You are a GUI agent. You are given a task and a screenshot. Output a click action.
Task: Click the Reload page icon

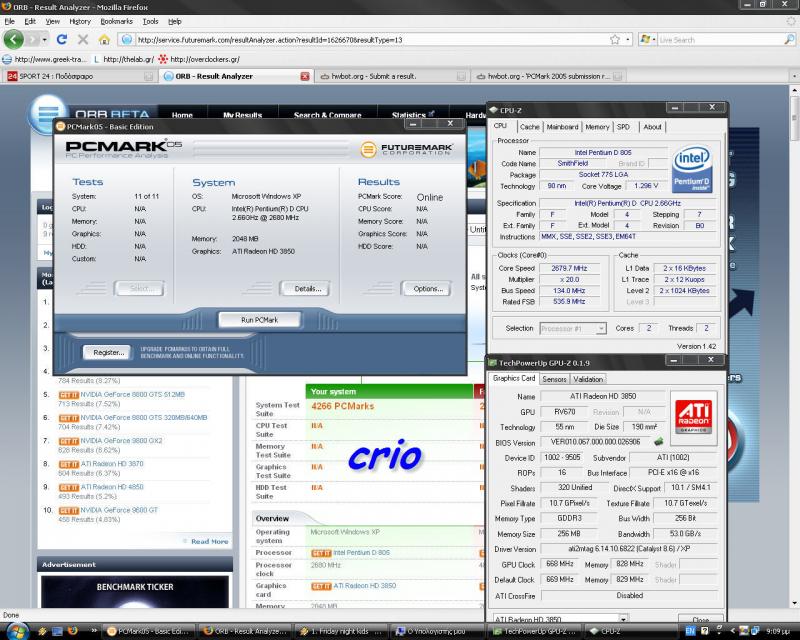(62, 39)
